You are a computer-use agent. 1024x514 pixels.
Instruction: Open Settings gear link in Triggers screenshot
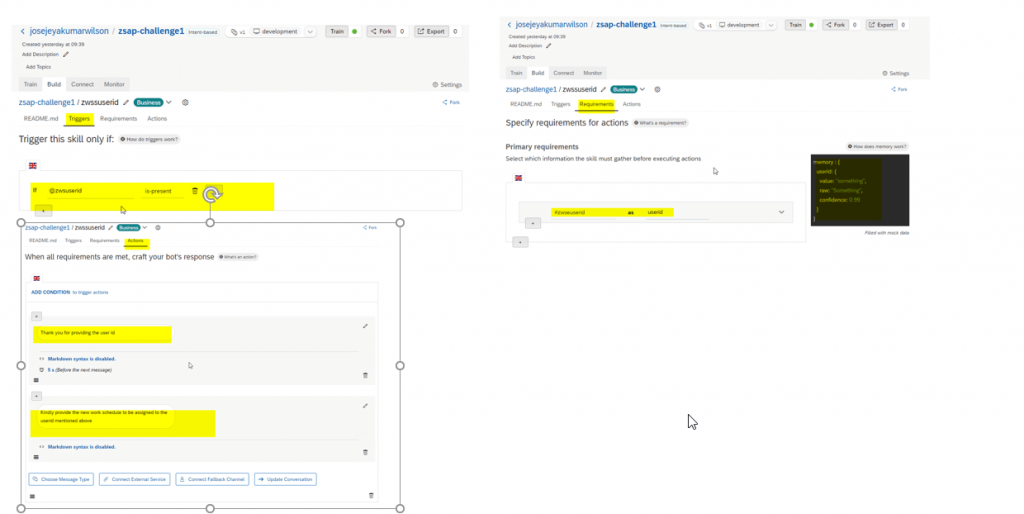coord(447,85)
